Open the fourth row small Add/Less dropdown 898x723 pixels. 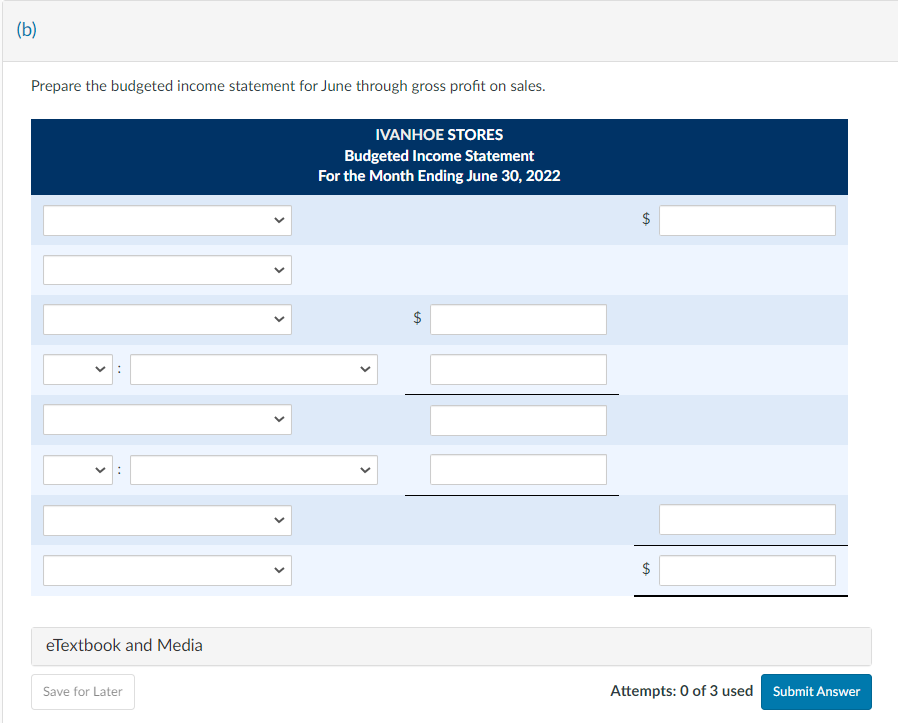tap(78, 370)
